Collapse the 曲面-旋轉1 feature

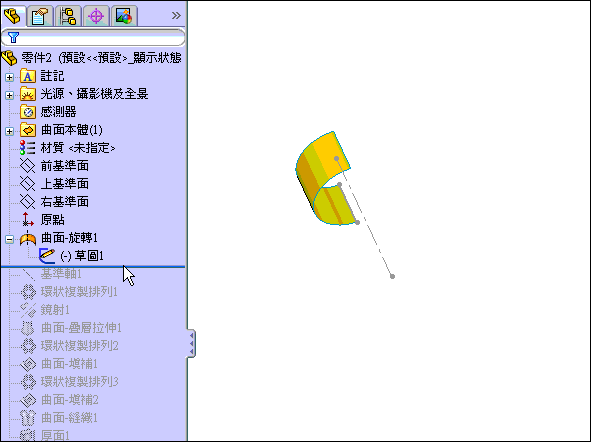pos(9,239)
